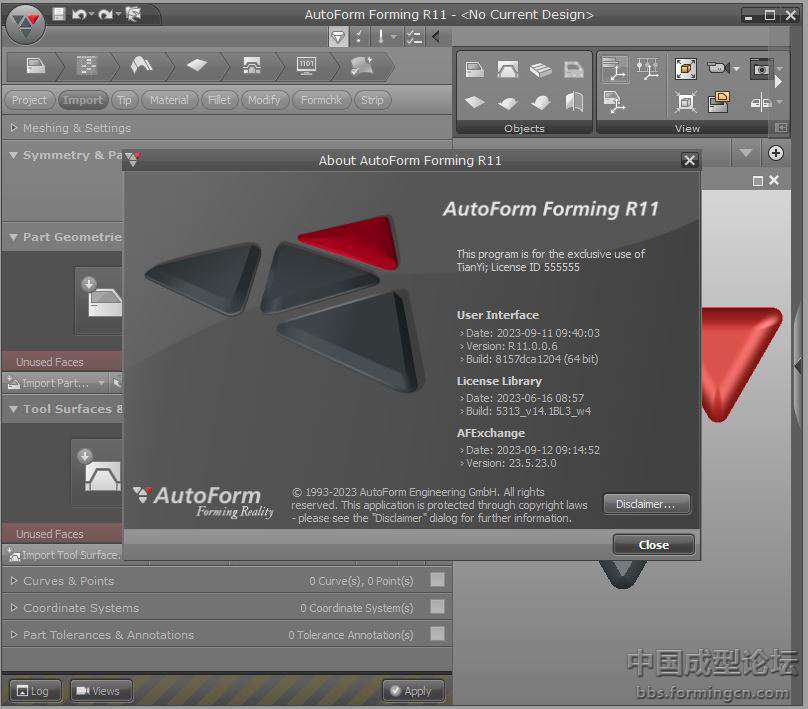Image resolution: width=808 pixels, height=709 pixels.
Task: Open the AutoForm application menu logo button
Action: click(25, 24)
